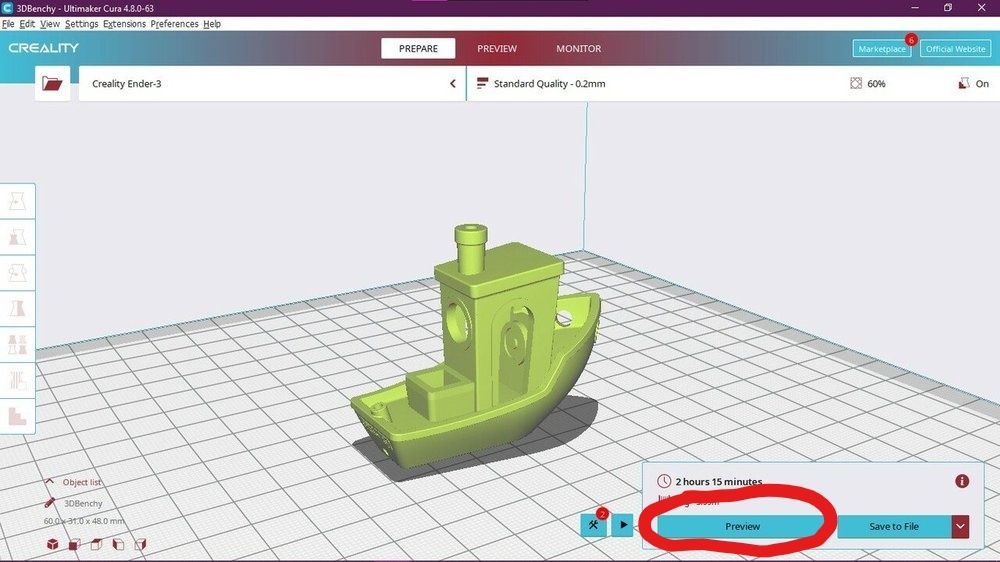Image resolution: width=1000 pixels, height=562 pixels.
Task: Open the Preferences menu
Action: tap(174, 24)
